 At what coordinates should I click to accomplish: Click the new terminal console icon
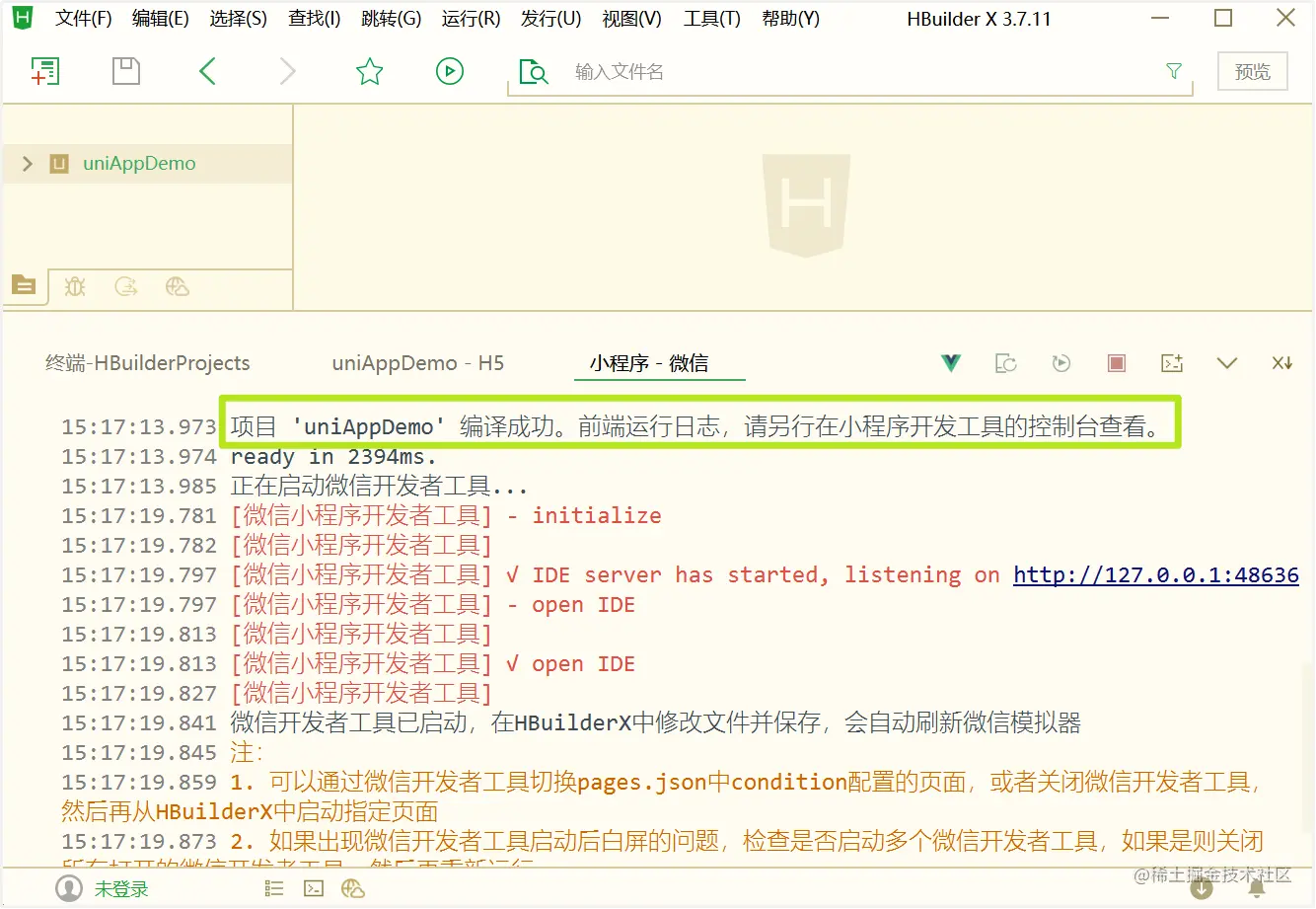tap(1172, 363)
